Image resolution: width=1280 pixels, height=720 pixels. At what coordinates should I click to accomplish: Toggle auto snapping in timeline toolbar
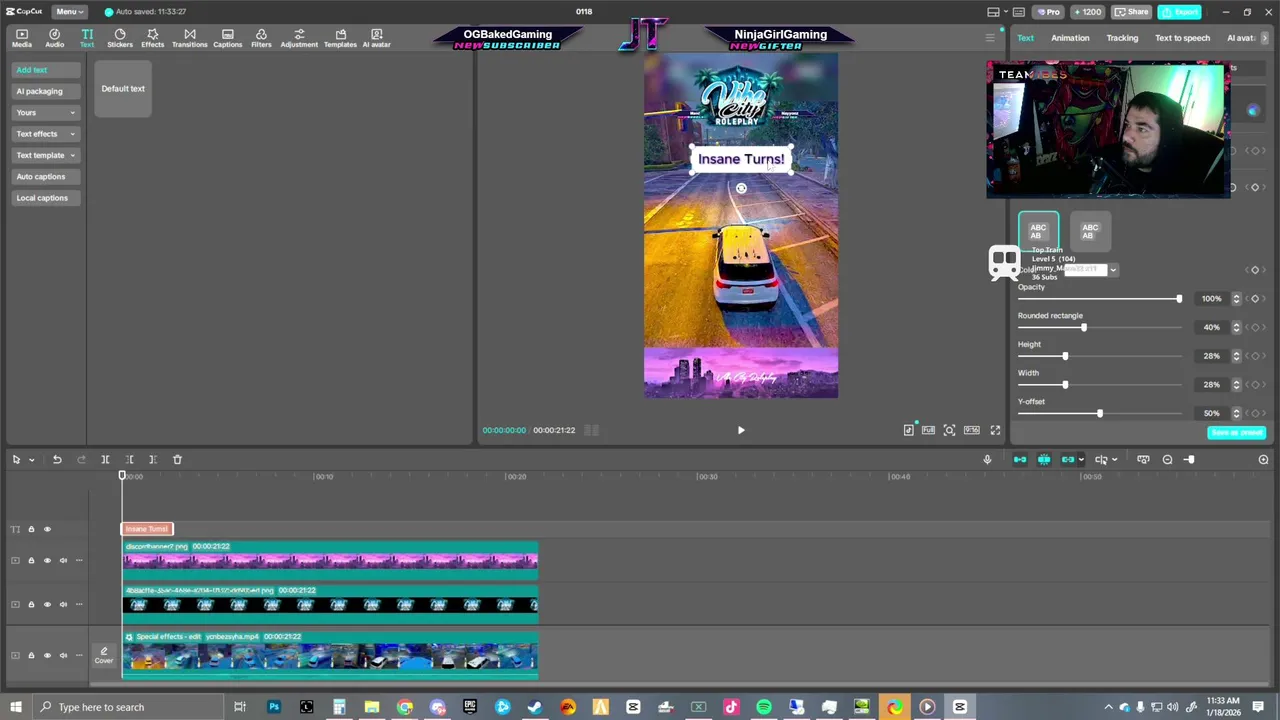1044,459
